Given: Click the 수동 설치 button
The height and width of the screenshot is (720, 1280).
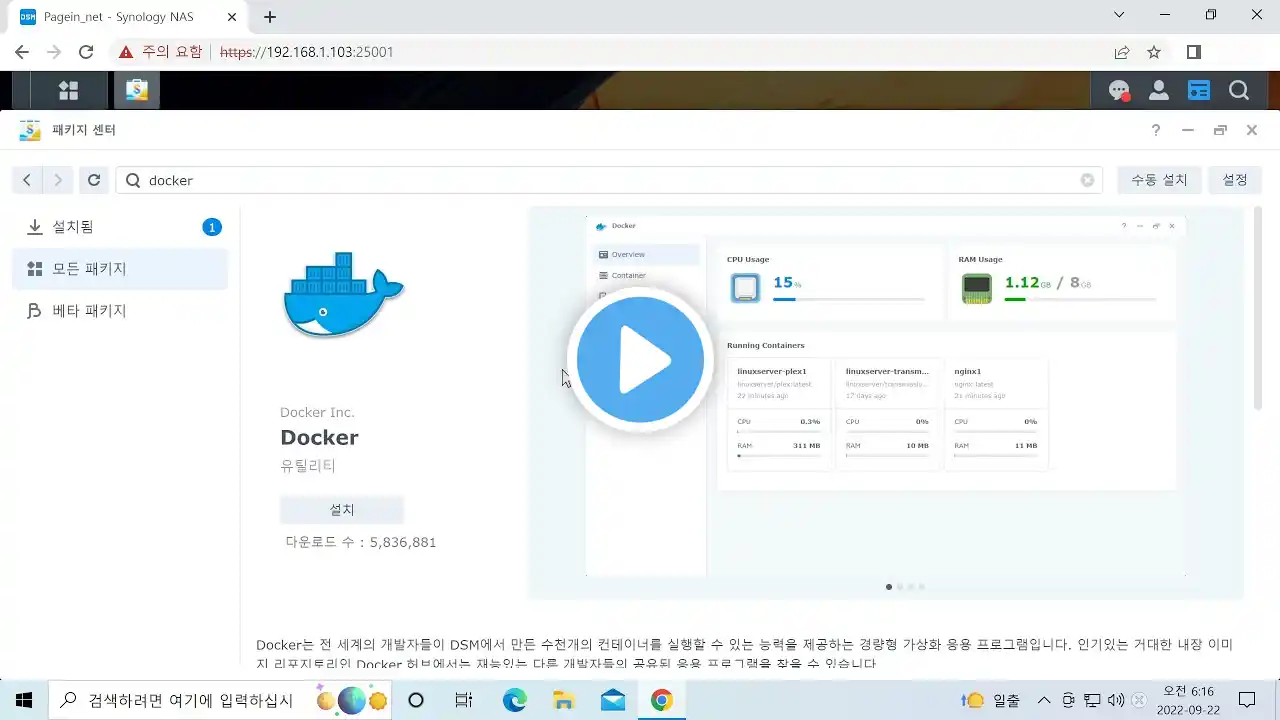Looking at the screenshot, I should 1159,180.
